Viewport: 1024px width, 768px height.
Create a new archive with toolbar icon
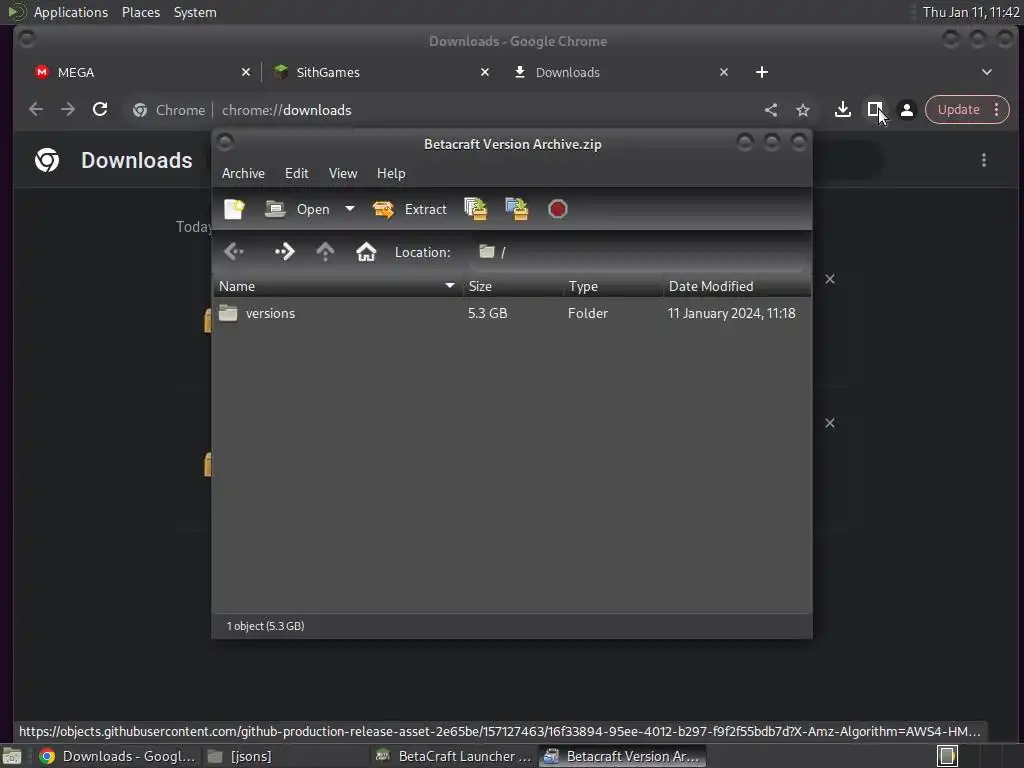pyautogui.click(x=234, y=210)
